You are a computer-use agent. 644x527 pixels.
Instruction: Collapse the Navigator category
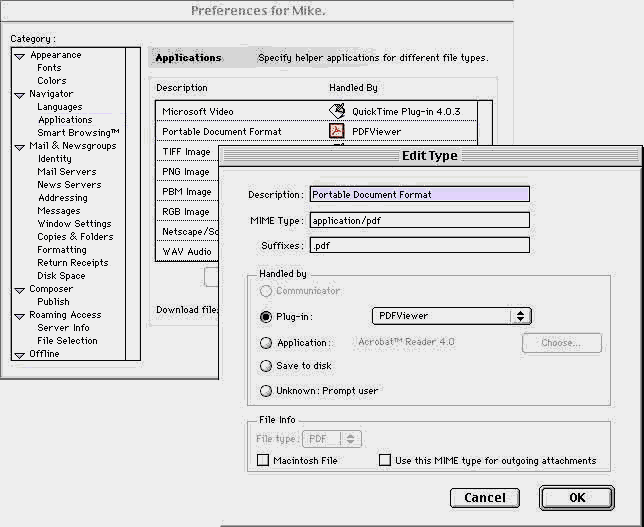click(x=19, y=95)
